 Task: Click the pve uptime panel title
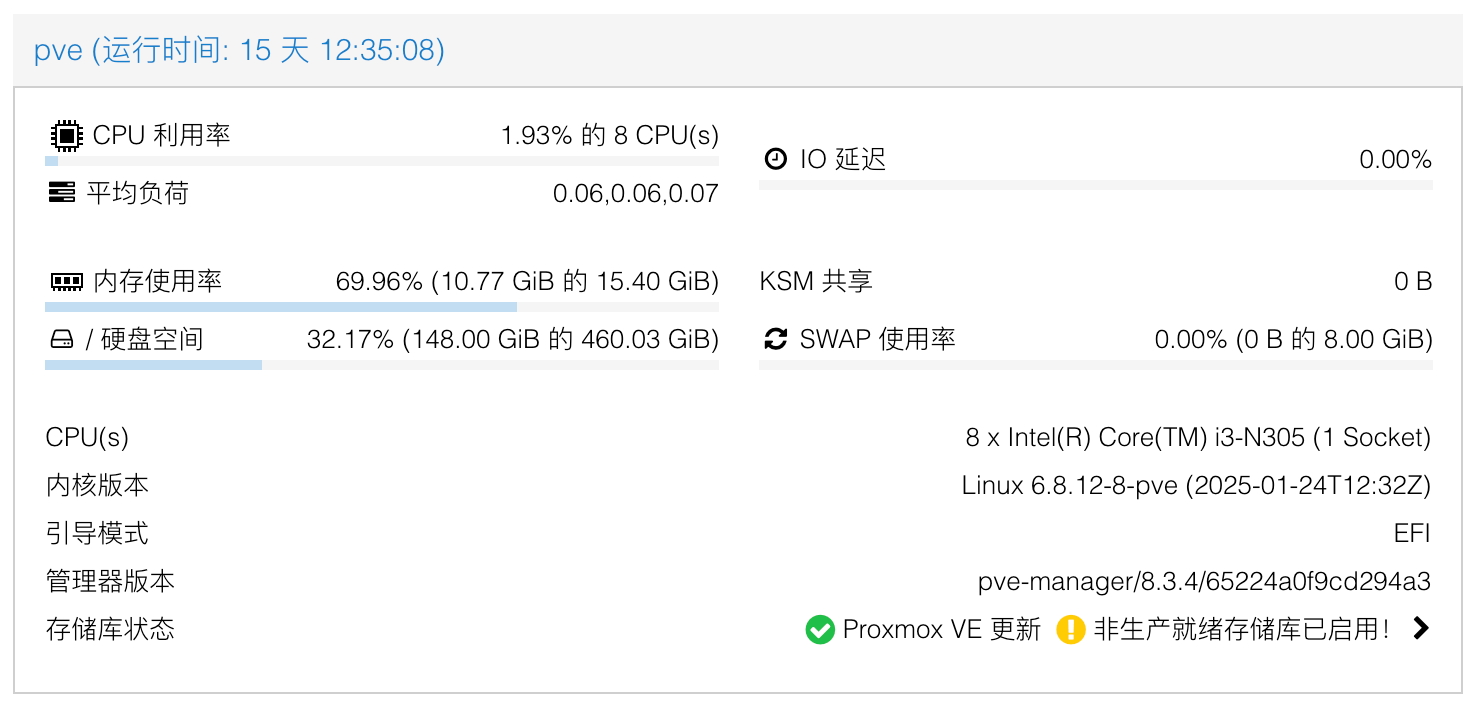tap(240, 50)
